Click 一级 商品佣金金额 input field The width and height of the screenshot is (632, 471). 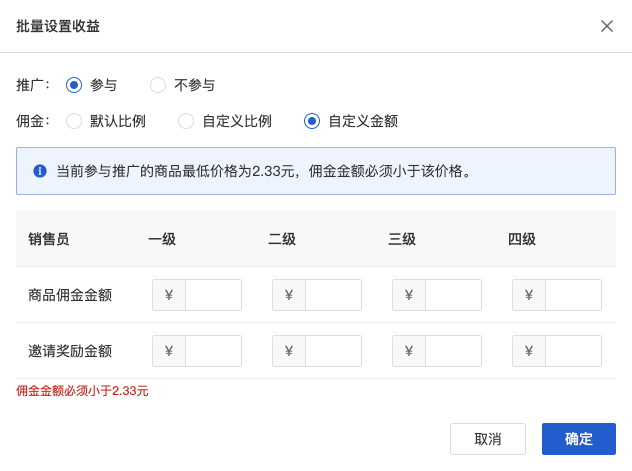pos(213,295)
